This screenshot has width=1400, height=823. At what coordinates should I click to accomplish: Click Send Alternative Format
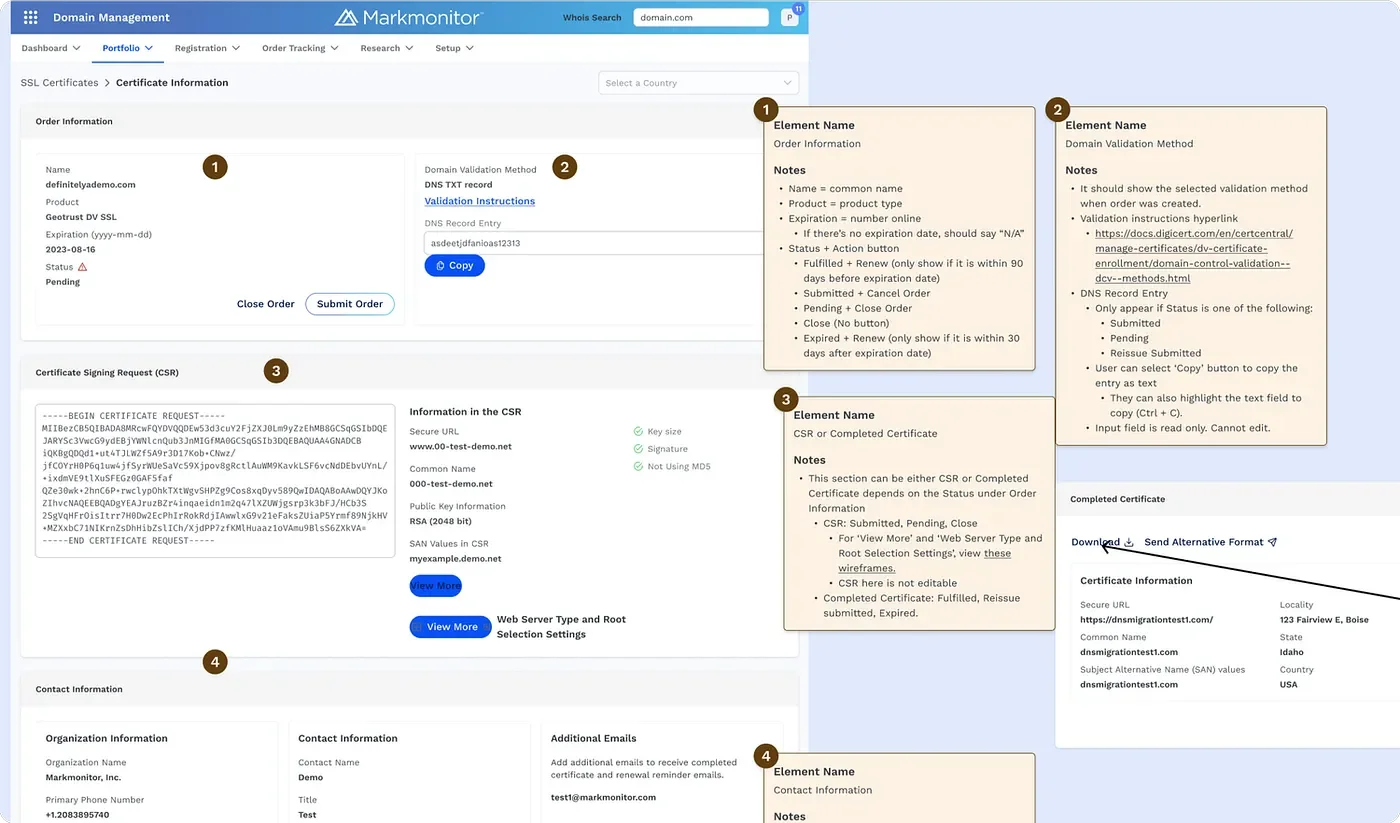click(x=1204, y=542)
